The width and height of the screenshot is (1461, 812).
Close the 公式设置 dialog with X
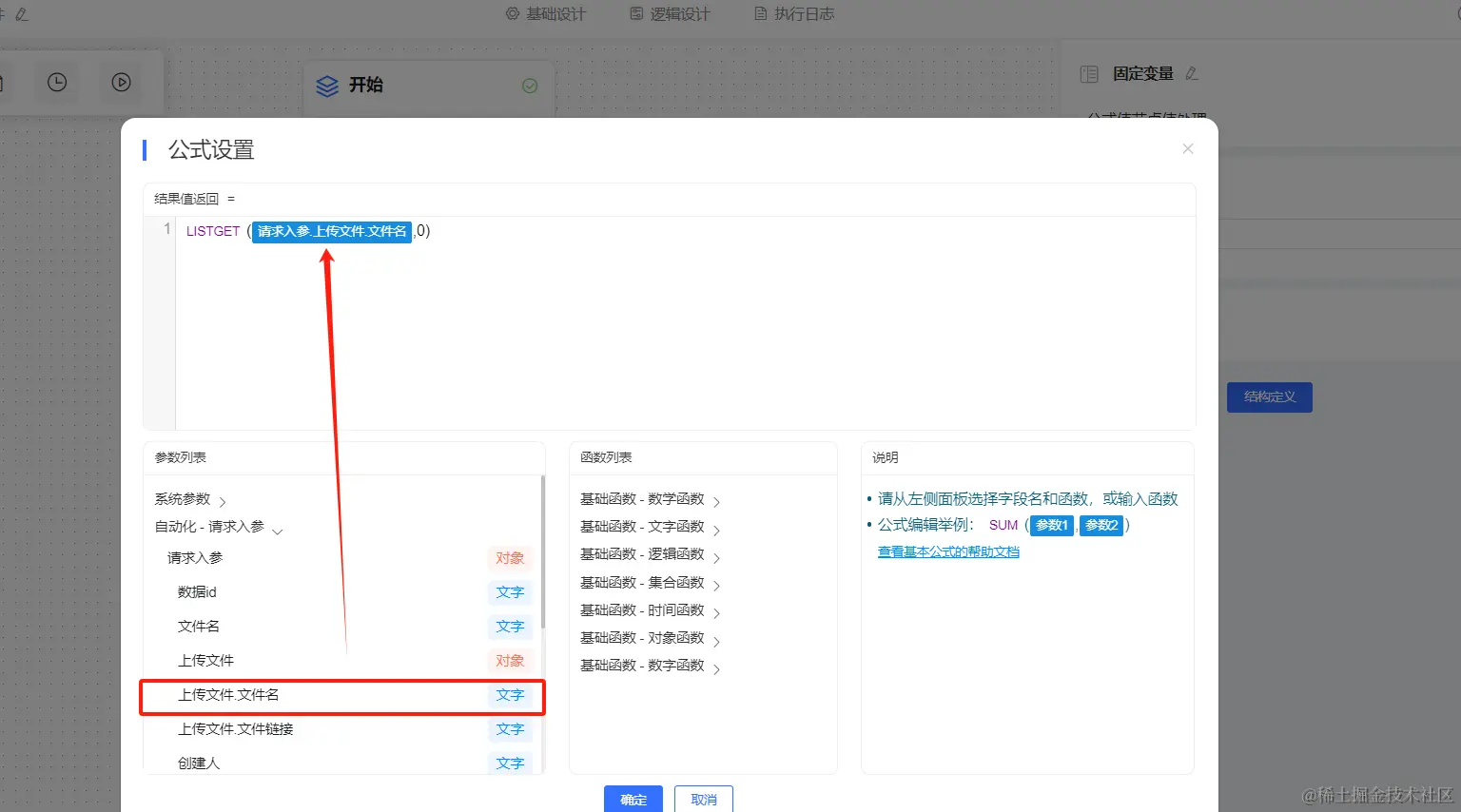1187,148
